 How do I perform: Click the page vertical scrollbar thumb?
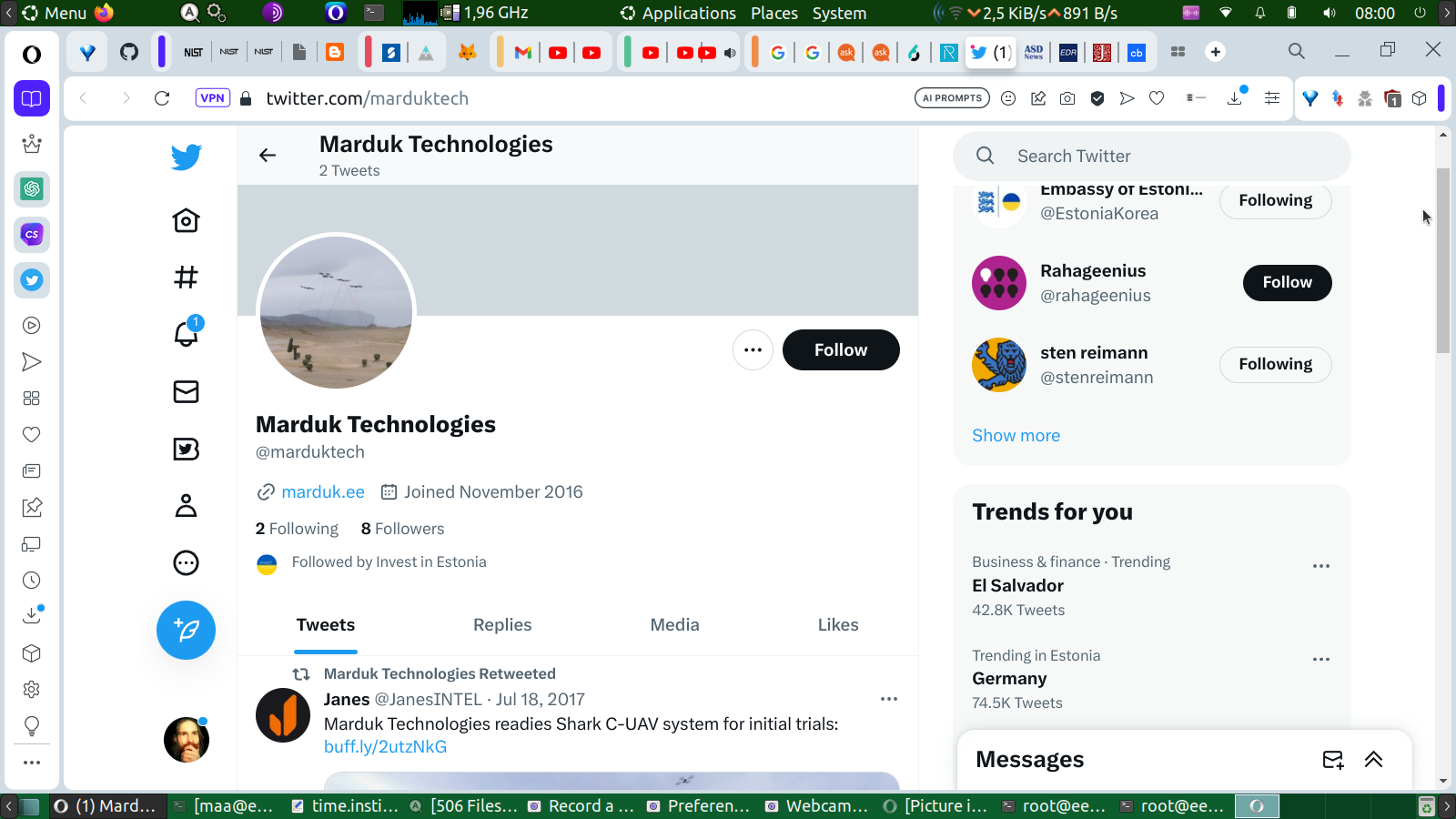coord(1443,260)
